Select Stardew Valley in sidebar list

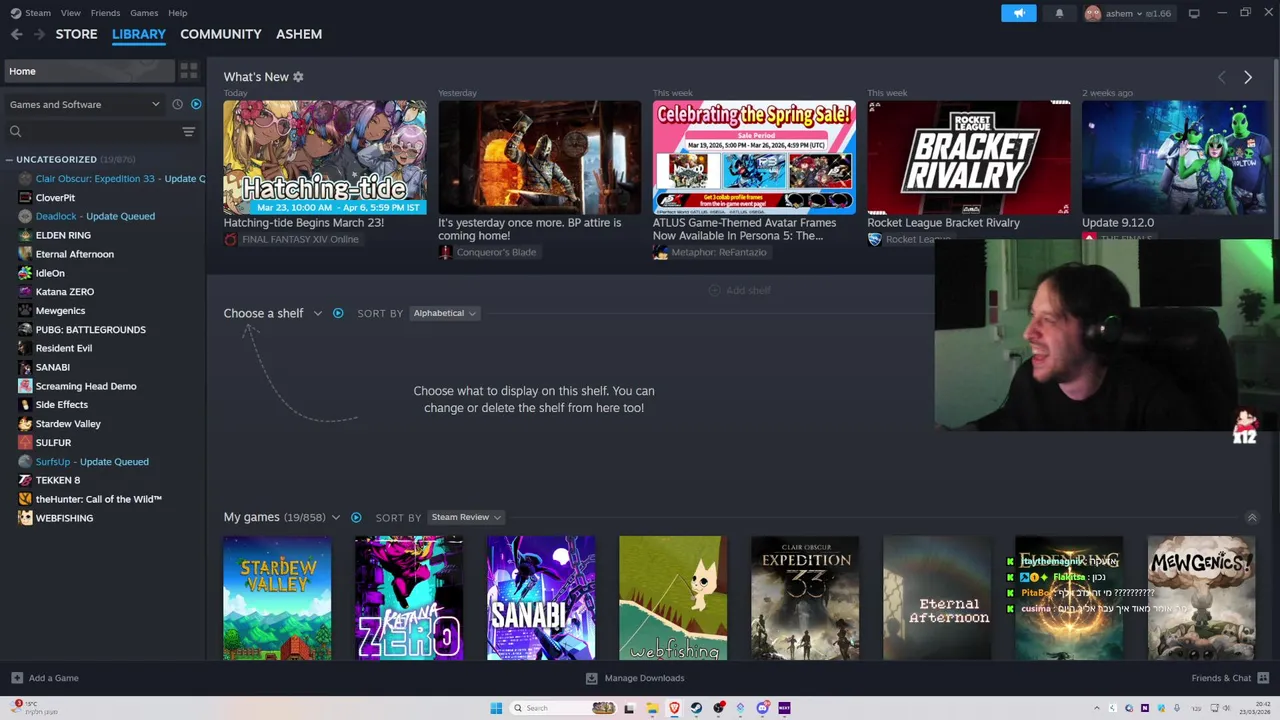coord(68,424)
